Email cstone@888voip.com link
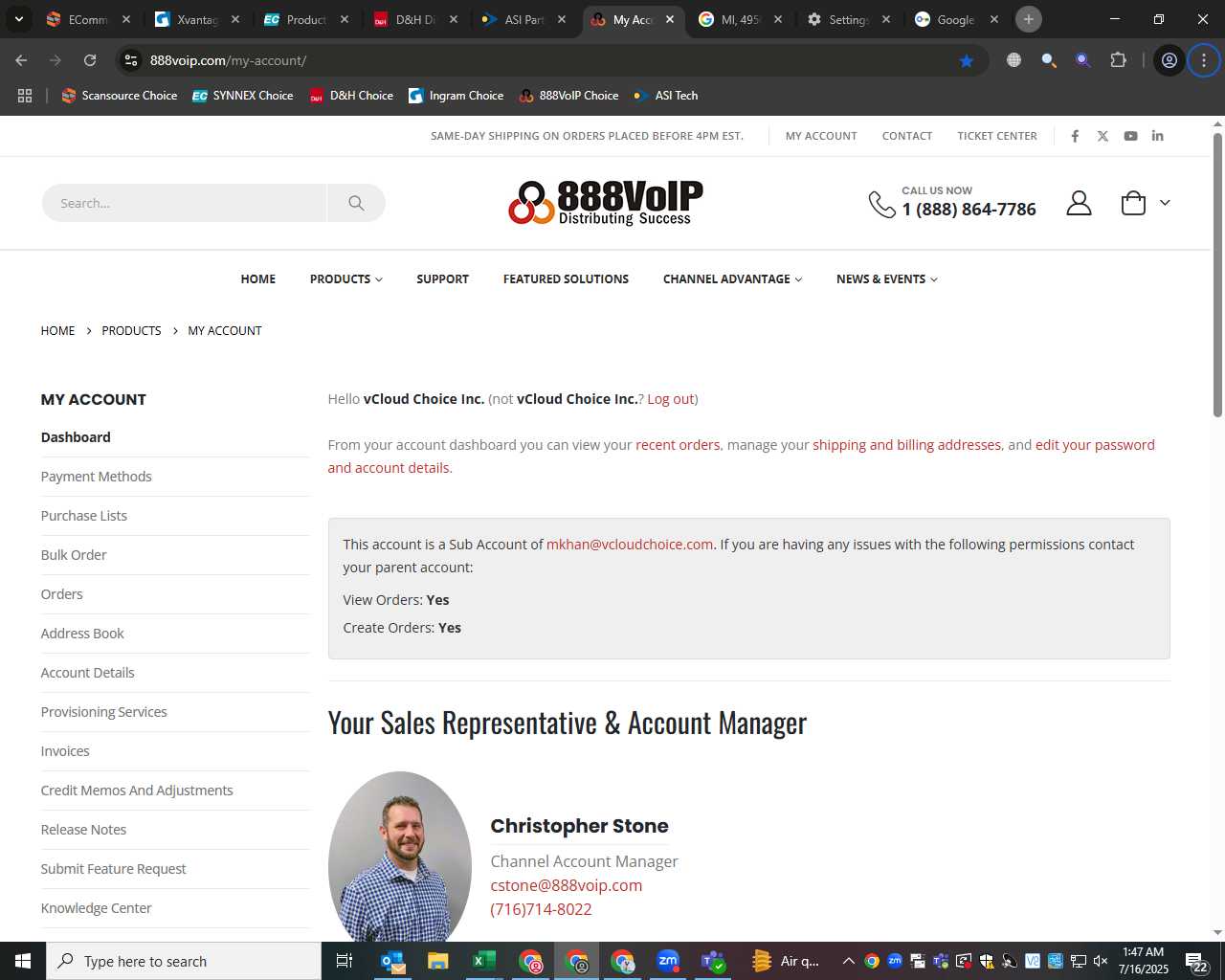This screenshot has width=1225, height=980. pyautogui.click(x=567, y=885)
